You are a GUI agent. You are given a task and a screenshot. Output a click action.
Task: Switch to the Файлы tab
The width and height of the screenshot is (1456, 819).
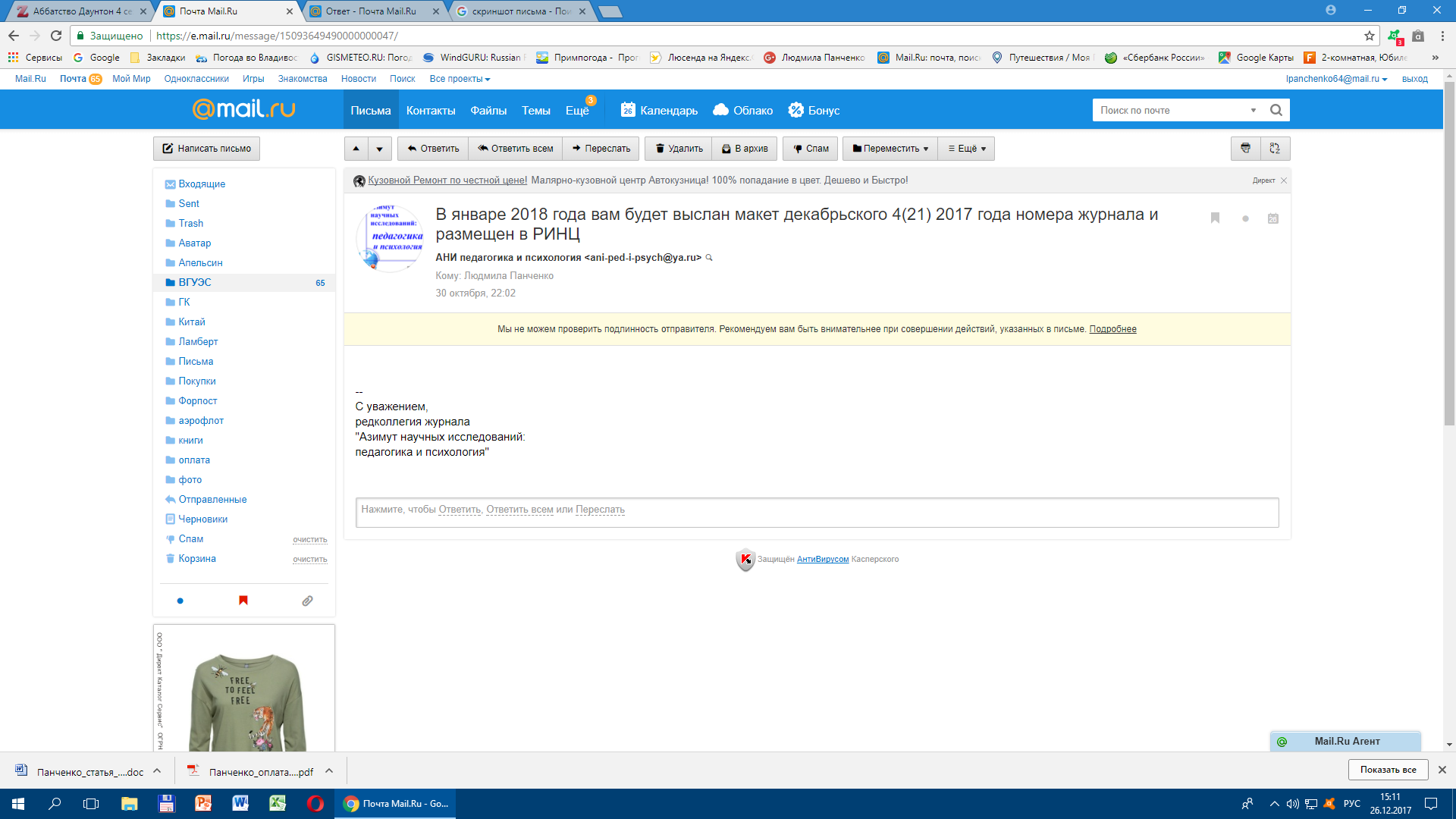point(488,111)
